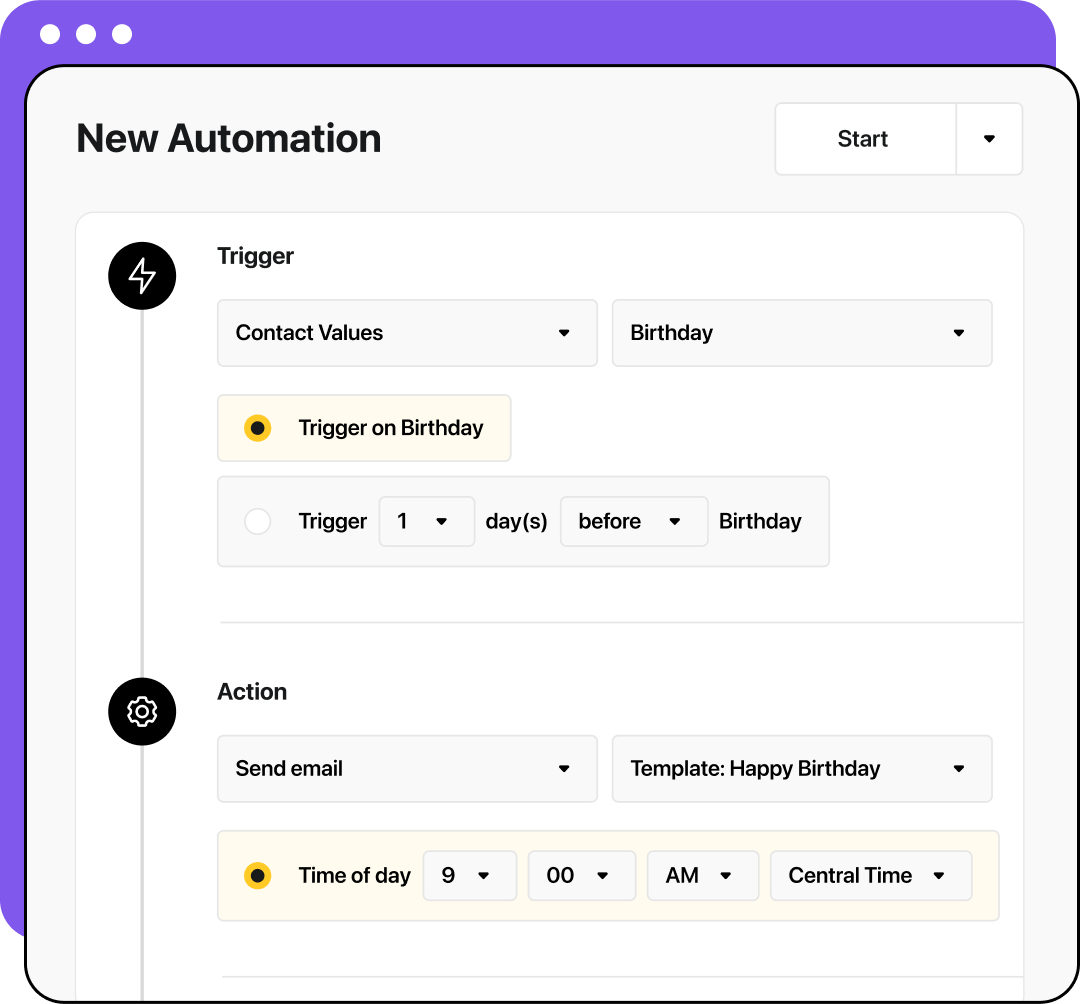Open the hour dropdown showing 9

[470, 876]
